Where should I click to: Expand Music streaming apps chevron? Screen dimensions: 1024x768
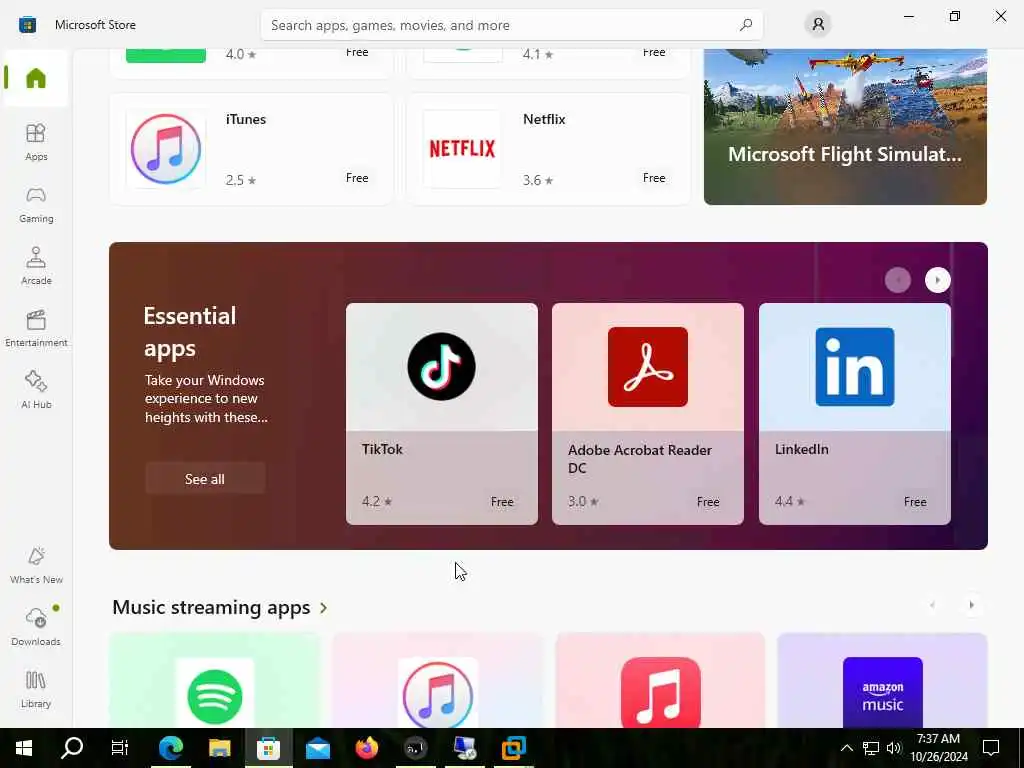click(x=323, y=608)
